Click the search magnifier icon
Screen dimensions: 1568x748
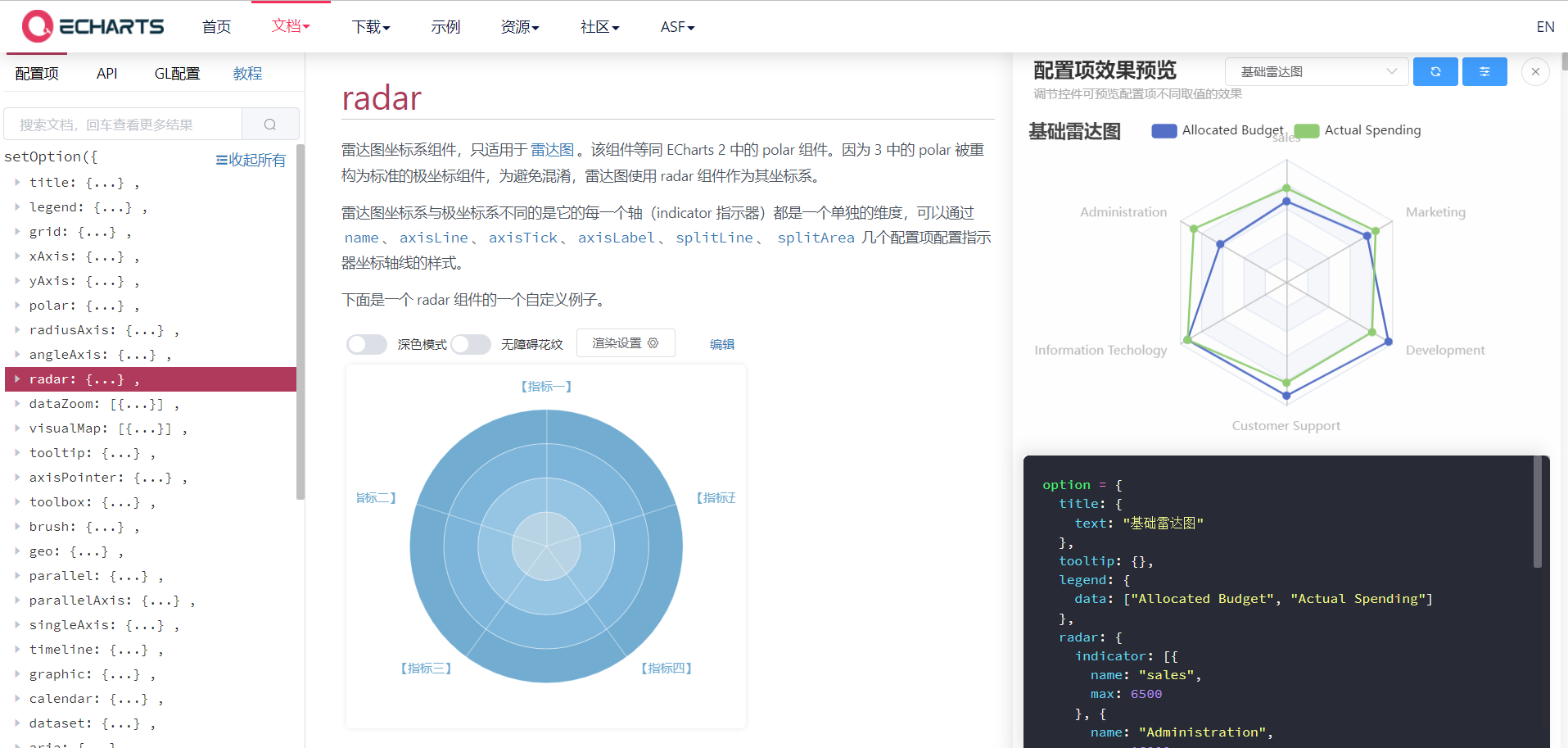coord(270,125)
